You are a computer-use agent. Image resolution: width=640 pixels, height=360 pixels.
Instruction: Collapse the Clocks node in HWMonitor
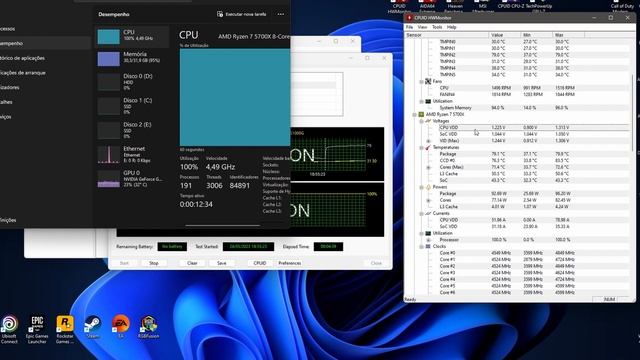click(421, 247)
